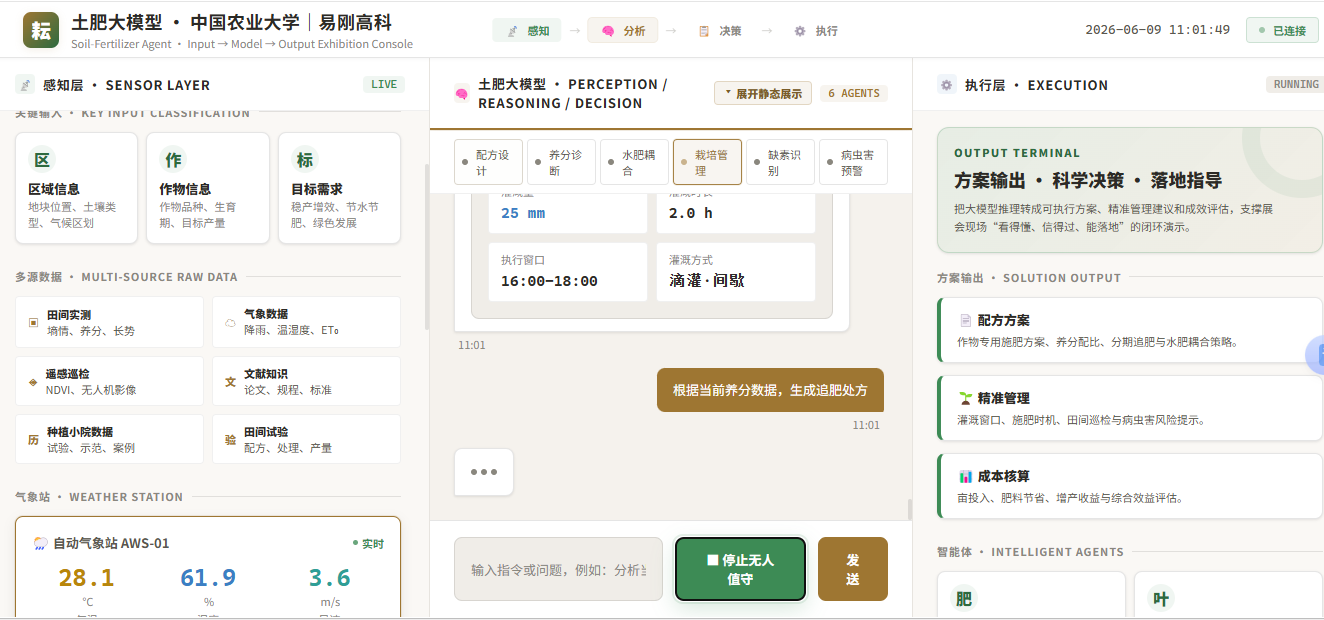
Task: Click the seedling icon on 精准管理
Action: (x=965, y=398)
